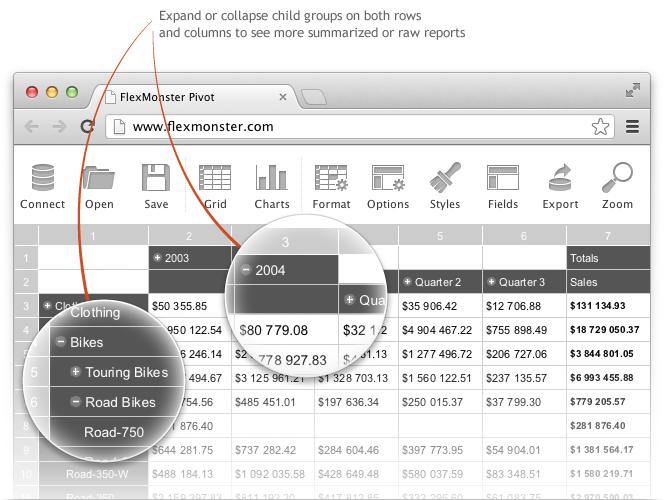This screenshot has width=668, height=500.
Task: Select column number 7 header
Action: tap(608, 236)
